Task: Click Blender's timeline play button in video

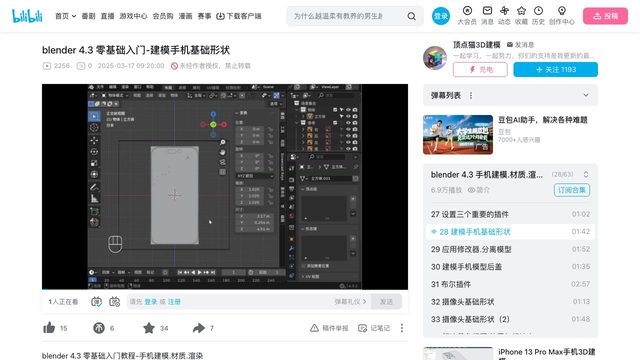Action: pyautogui.click(x=200, y=272)
